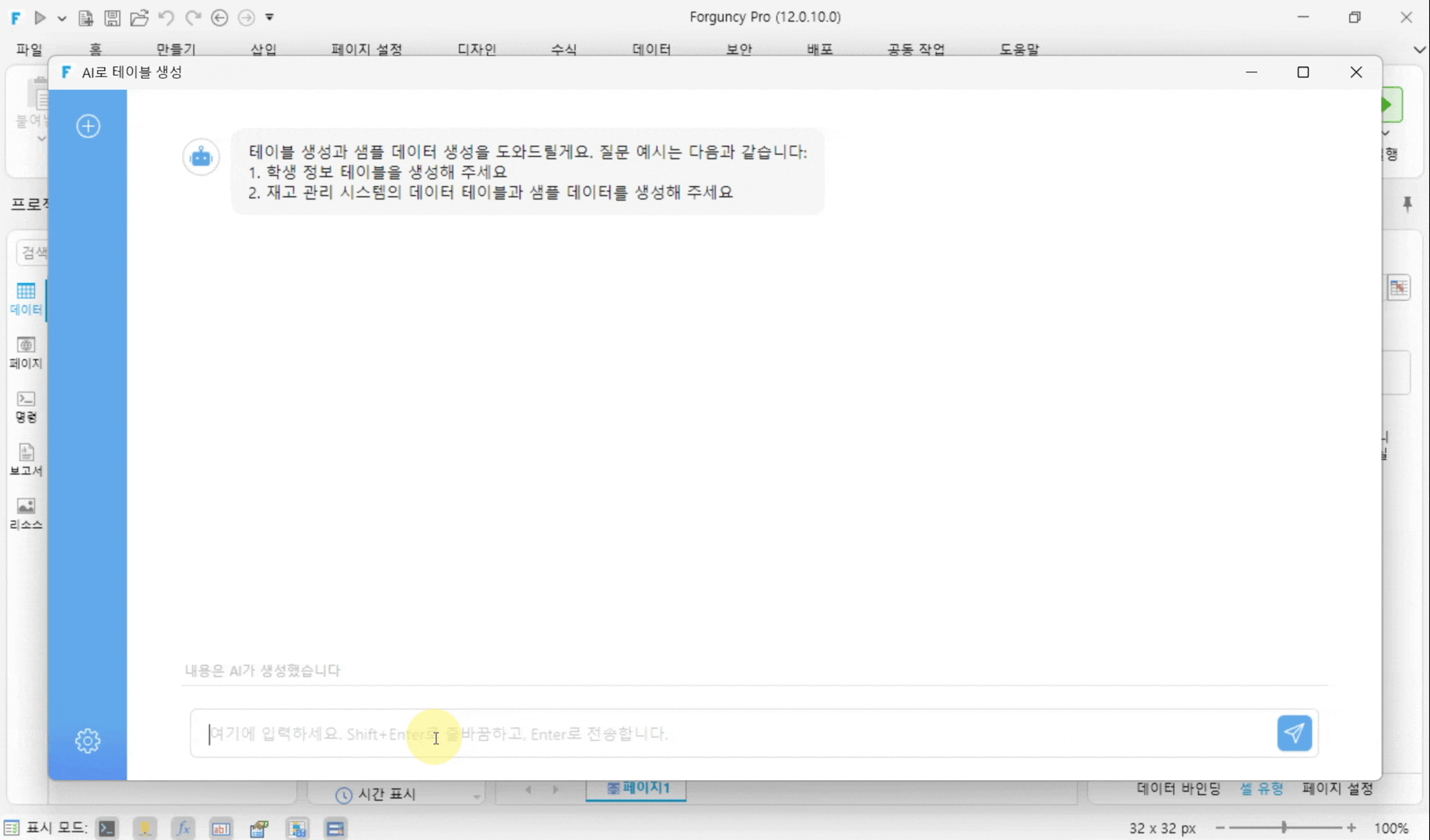Select 리소스 in the project sidebar

pyautogui.click(x=26, y=514)
